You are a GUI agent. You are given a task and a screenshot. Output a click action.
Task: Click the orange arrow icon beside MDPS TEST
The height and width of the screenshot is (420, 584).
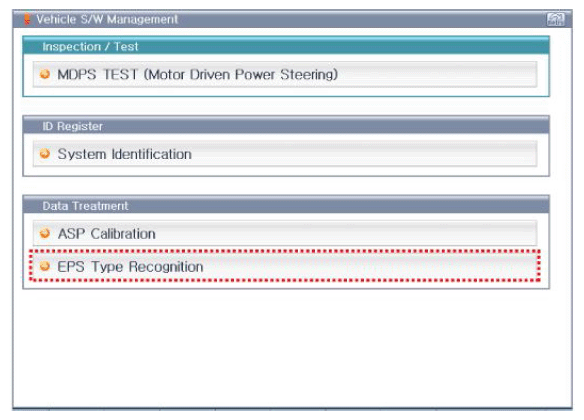coord(45,74)
